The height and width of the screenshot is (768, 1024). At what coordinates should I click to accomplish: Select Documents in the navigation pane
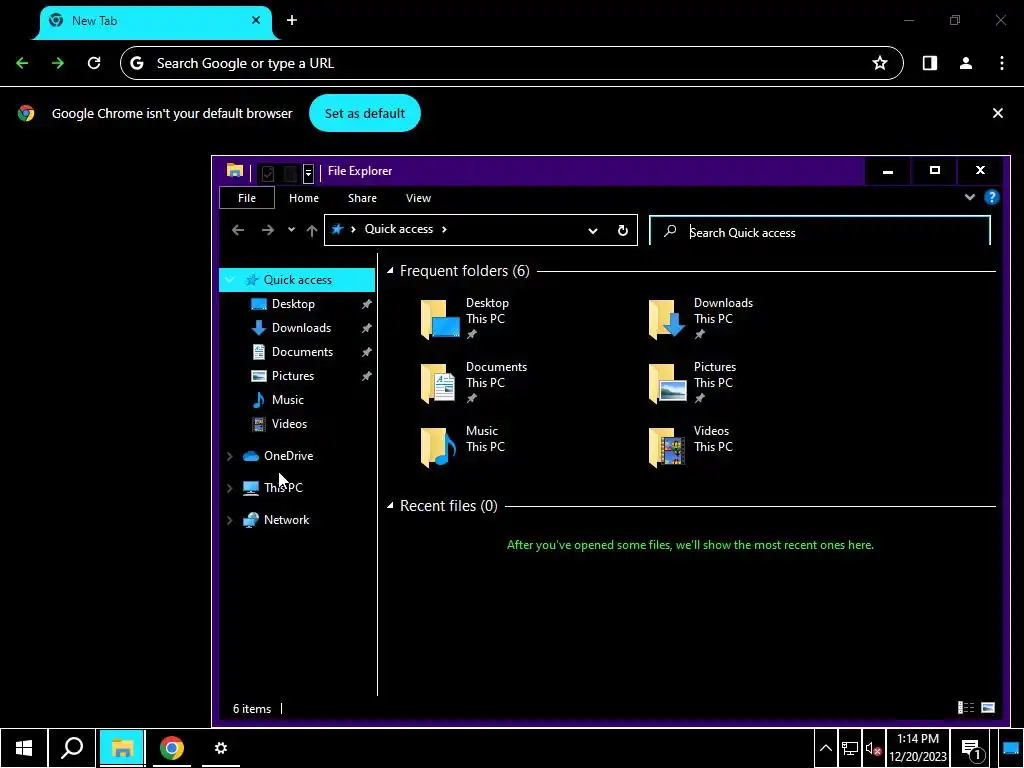302,352
